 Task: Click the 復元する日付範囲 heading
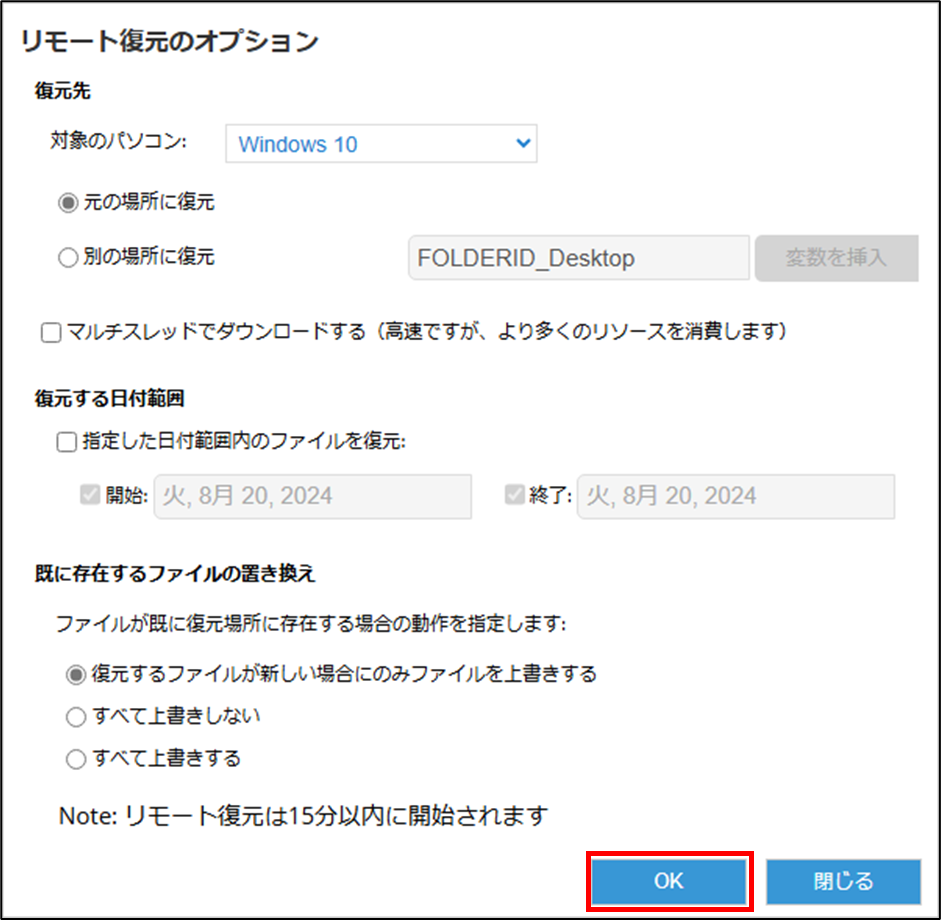click(x=109, y=398)
